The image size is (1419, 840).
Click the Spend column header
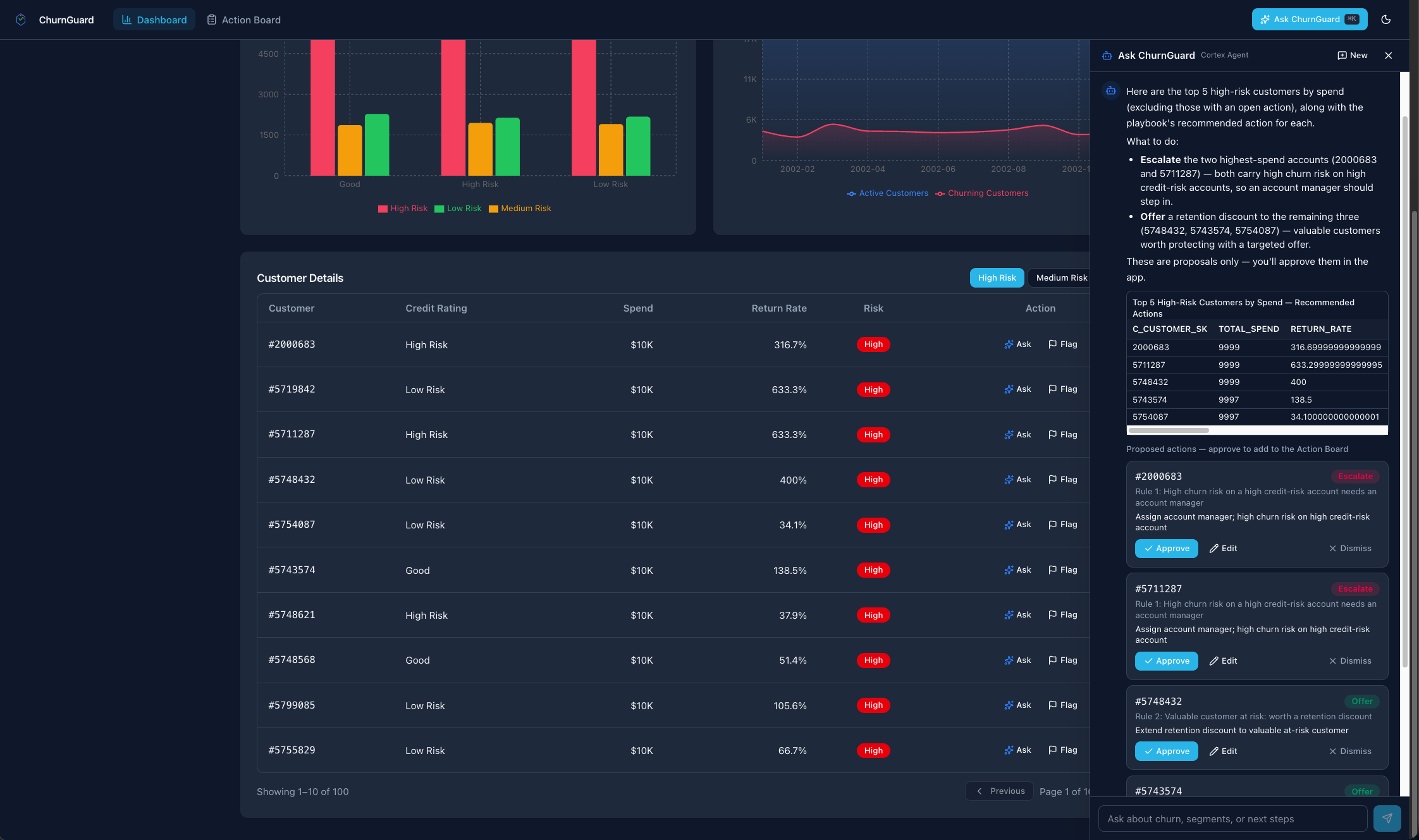point(637,308)
